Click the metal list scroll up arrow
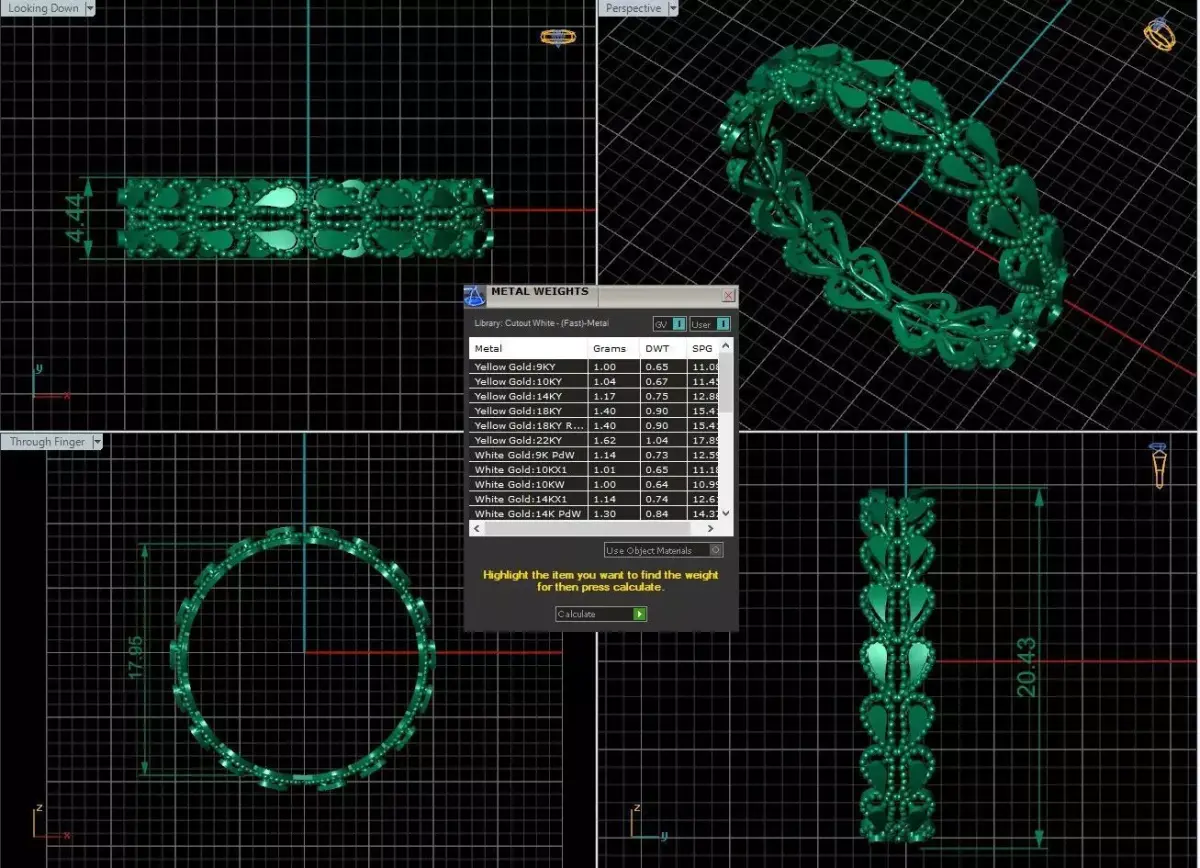The height and width of the screenshot is (868, 1200). click(x=726, y=345)
